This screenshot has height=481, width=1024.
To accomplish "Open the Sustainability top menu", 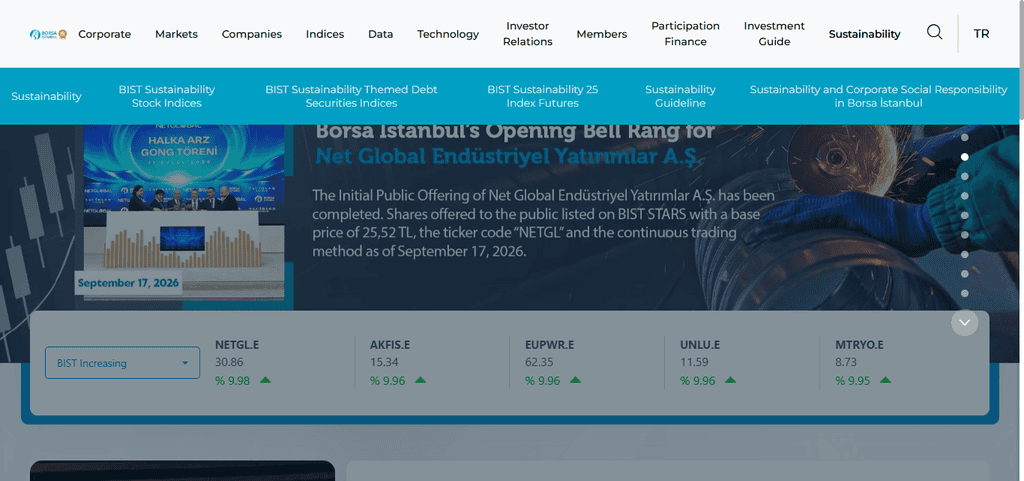I will pos(864,34).
